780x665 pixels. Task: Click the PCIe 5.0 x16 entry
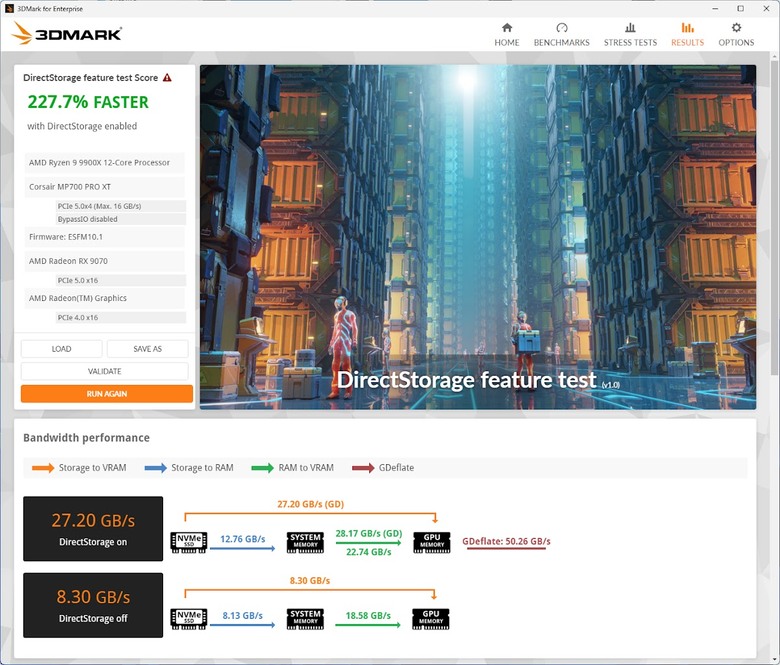121,280
